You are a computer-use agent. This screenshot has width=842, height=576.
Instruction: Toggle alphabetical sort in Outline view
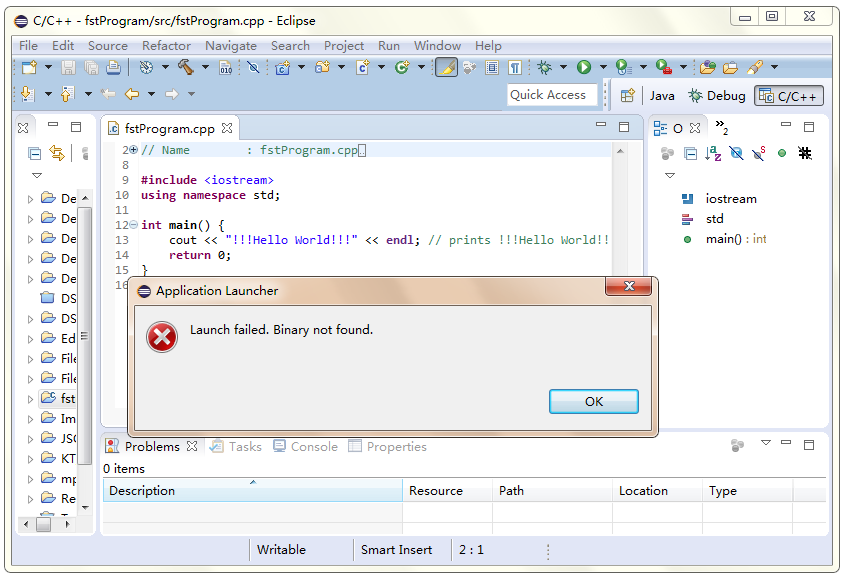[713, 154]
